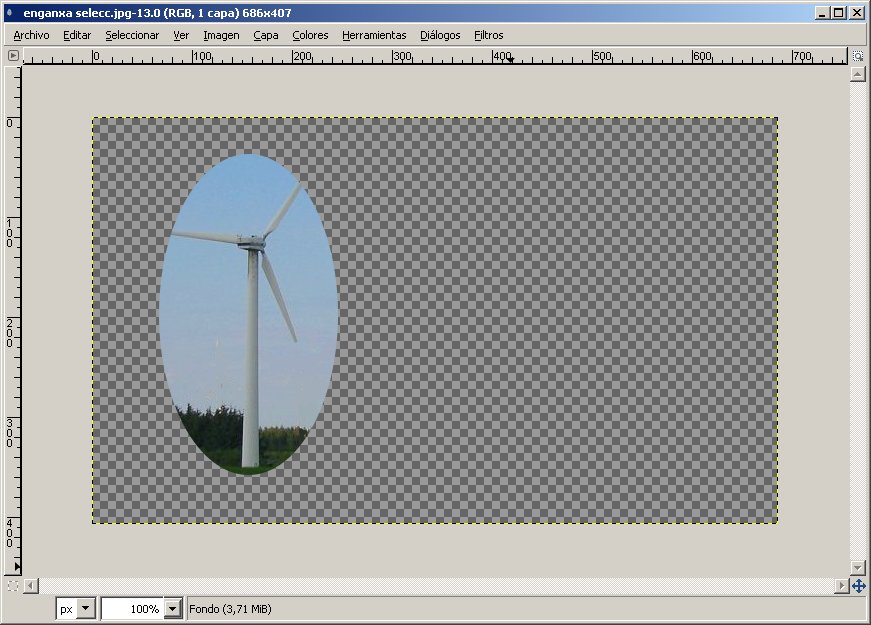Click the GIMP icon in title bar
The height and width of the screenshot is (625, 871).
coord(10,13)
